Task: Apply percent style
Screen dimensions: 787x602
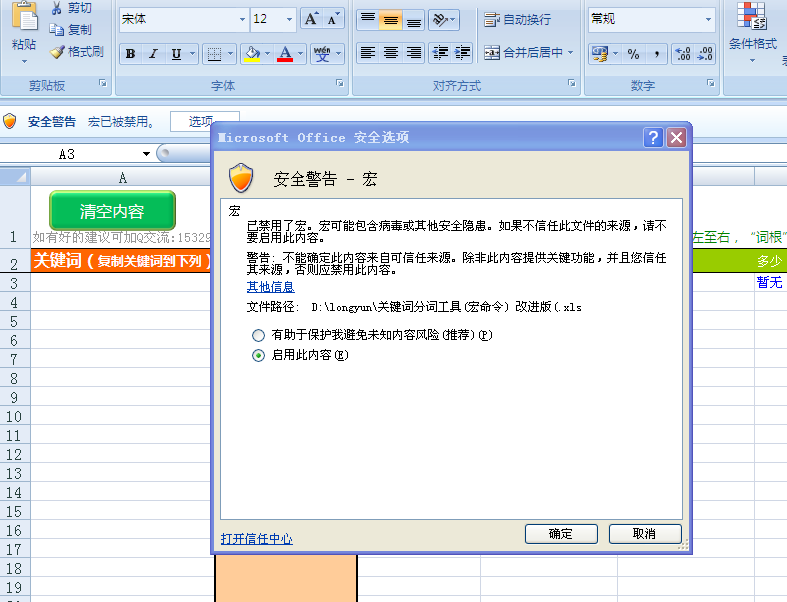Action: click(633, 53)
